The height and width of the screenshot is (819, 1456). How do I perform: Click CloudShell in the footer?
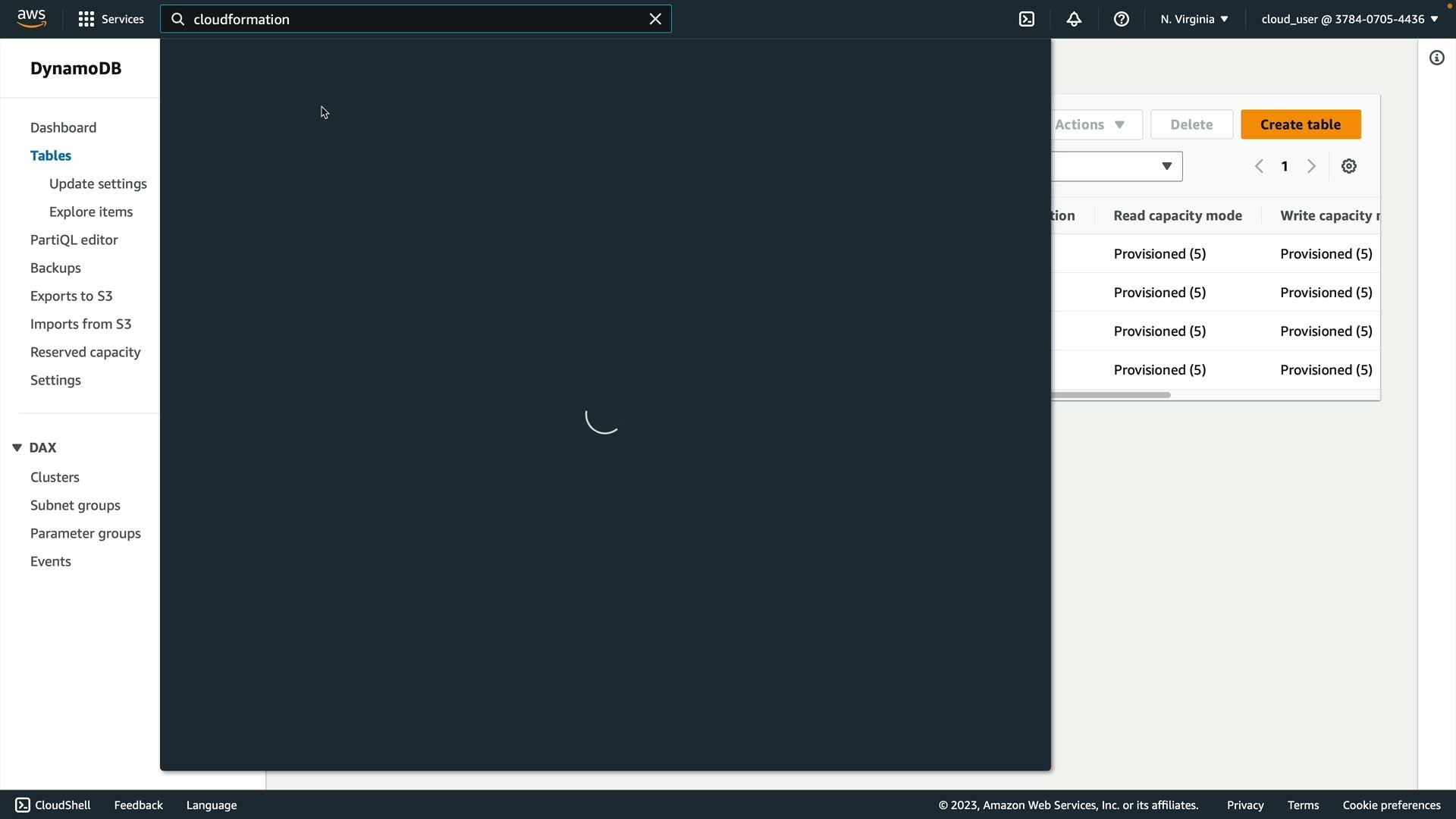coord(53,805)
